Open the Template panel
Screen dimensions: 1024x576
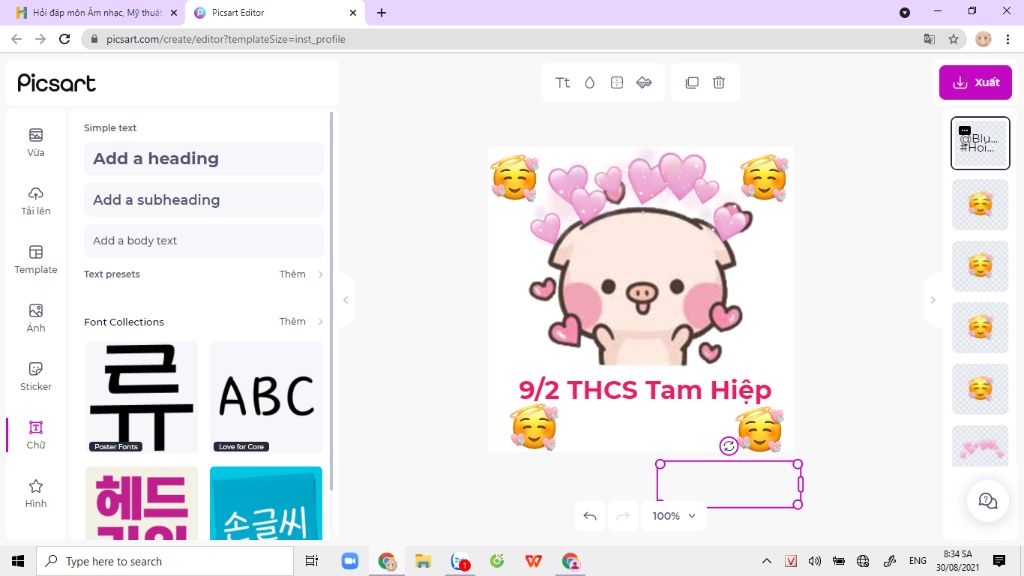pyautogui.click(x=36, y=259)
